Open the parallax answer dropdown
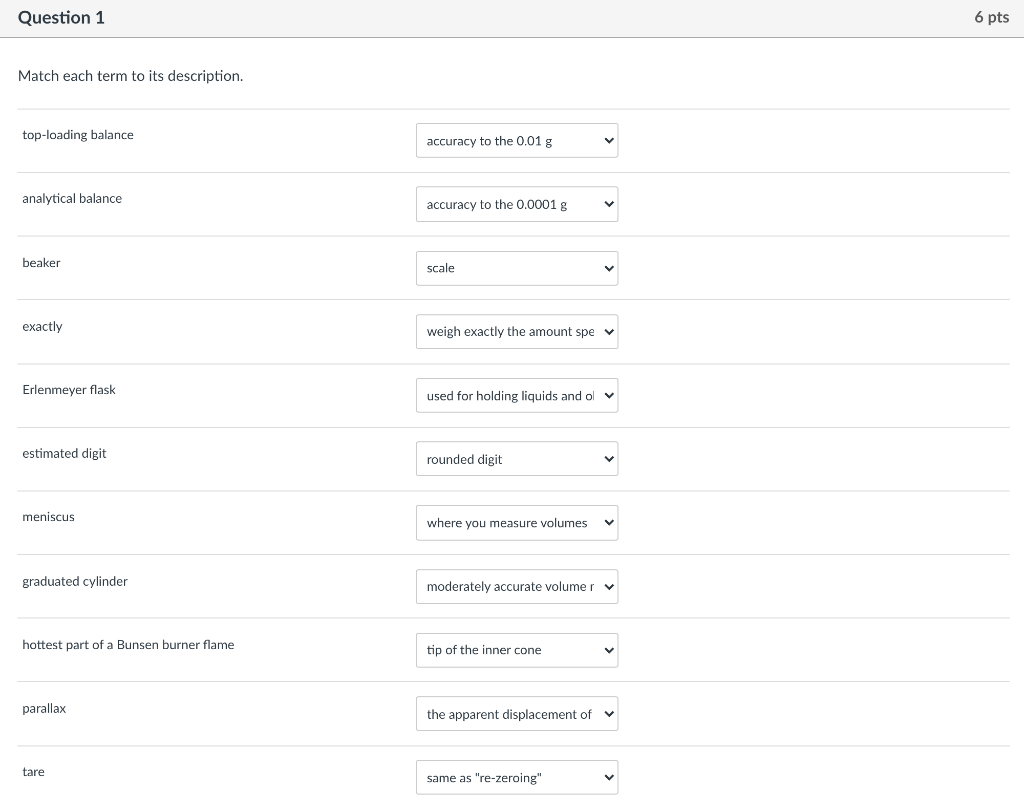The image size is (1024, 812). click(517, 714)
